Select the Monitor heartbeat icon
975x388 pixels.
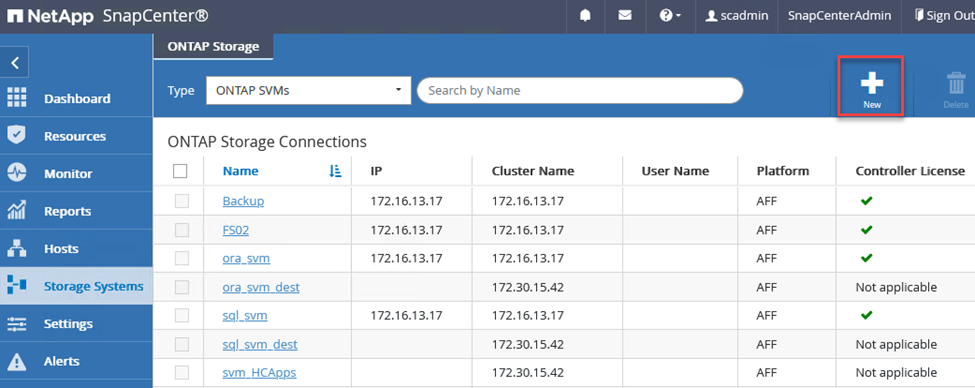17,173
